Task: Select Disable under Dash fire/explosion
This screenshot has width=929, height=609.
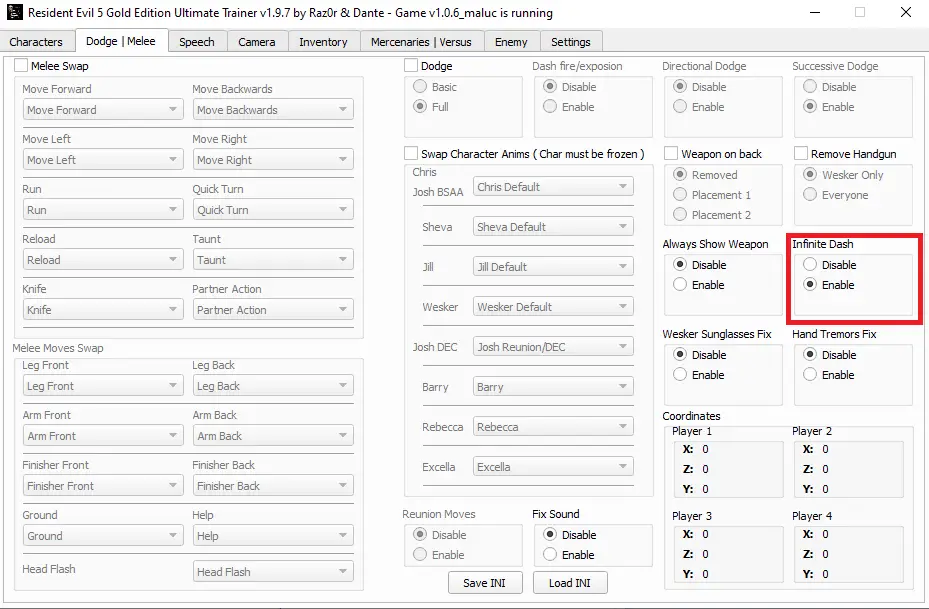Action: tap(550, 86)
